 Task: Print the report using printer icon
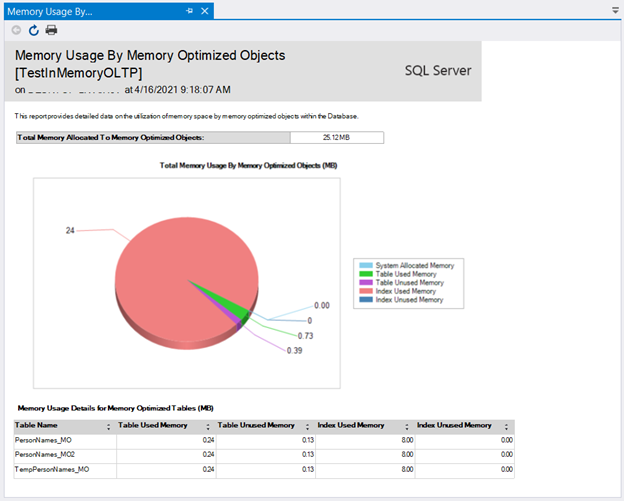point(51,30)
